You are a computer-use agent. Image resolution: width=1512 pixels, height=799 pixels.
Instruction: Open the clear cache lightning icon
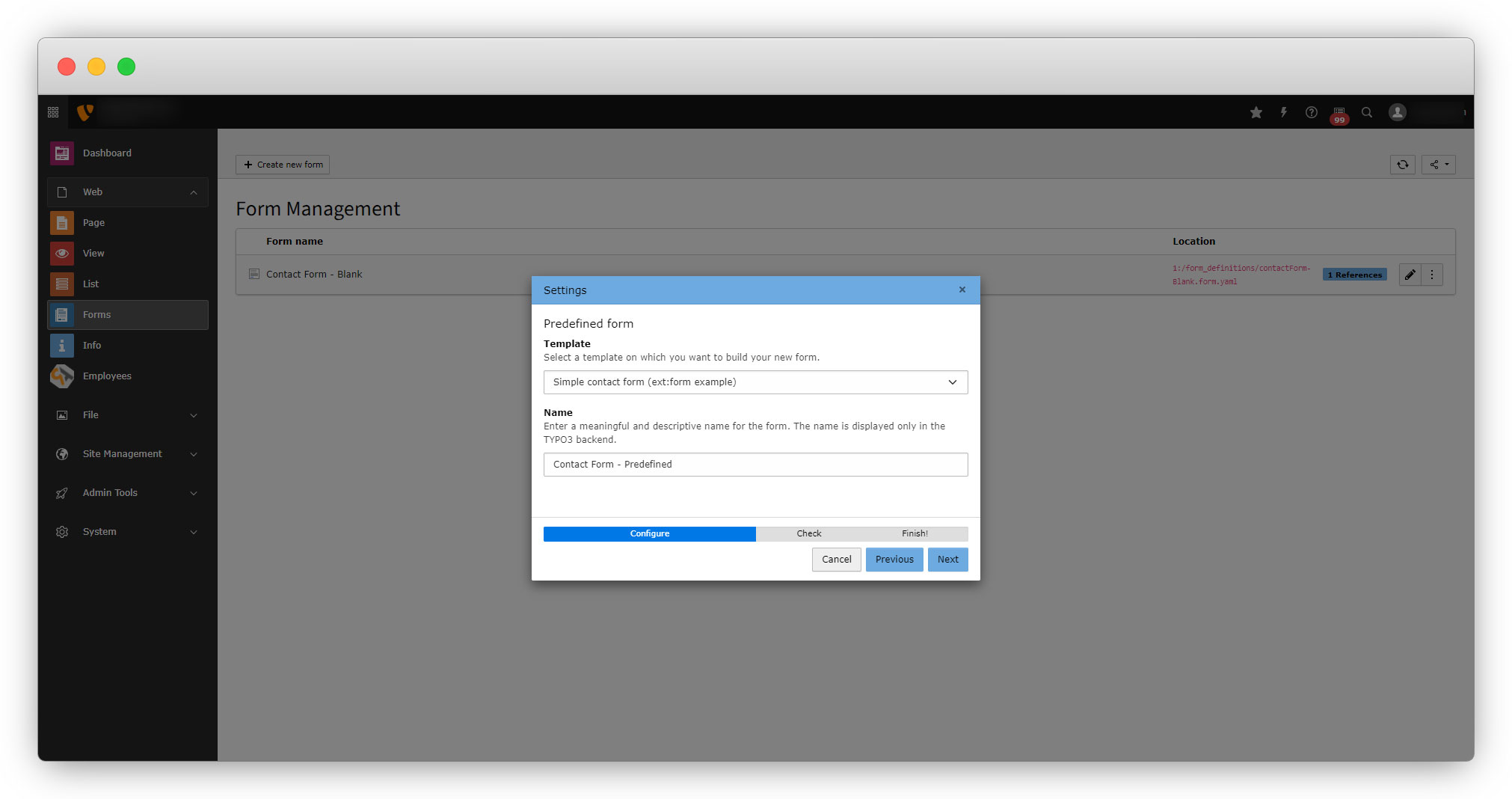1284,112
